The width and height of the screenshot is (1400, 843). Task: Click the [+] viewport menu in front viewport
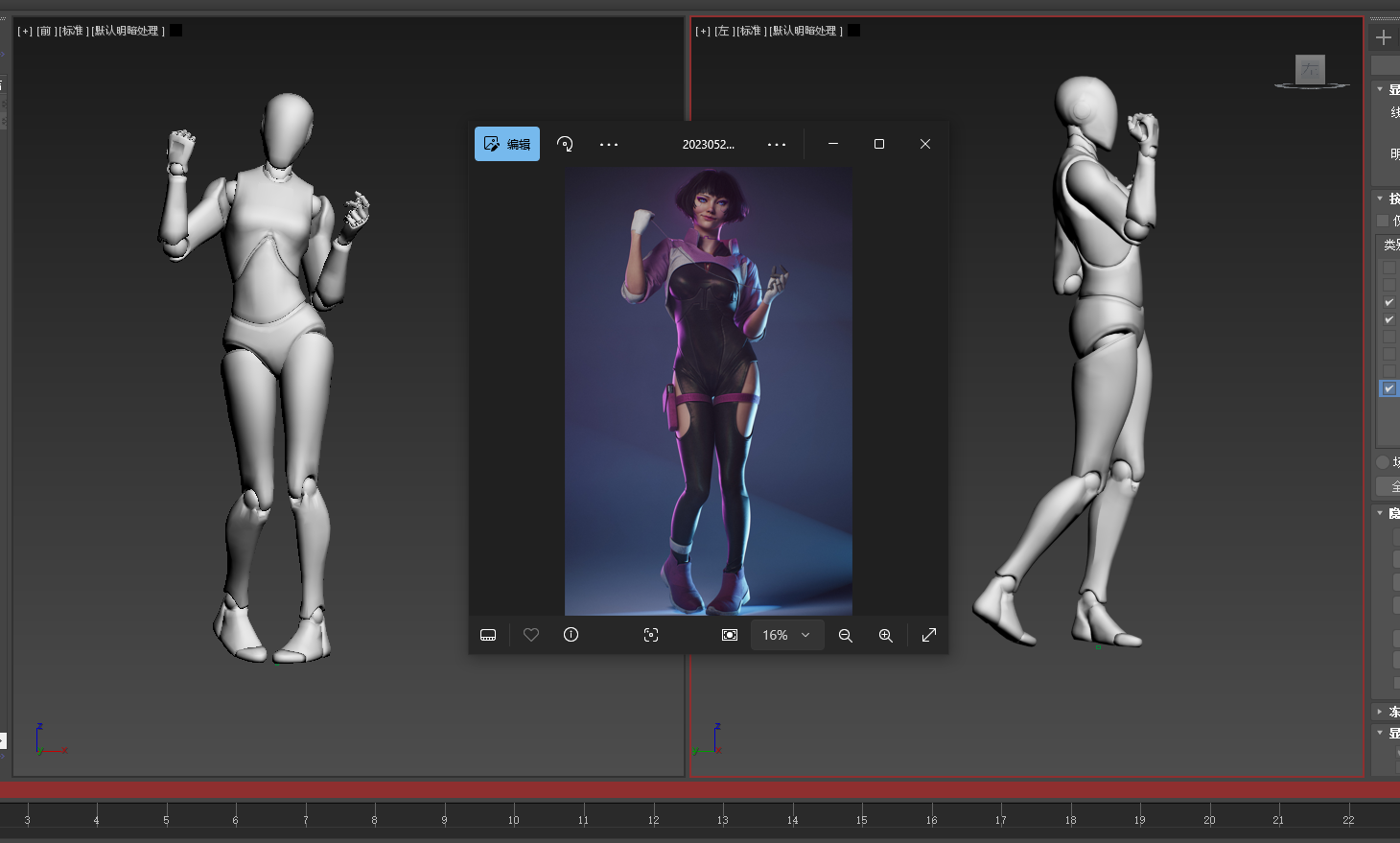coord(25,31)
